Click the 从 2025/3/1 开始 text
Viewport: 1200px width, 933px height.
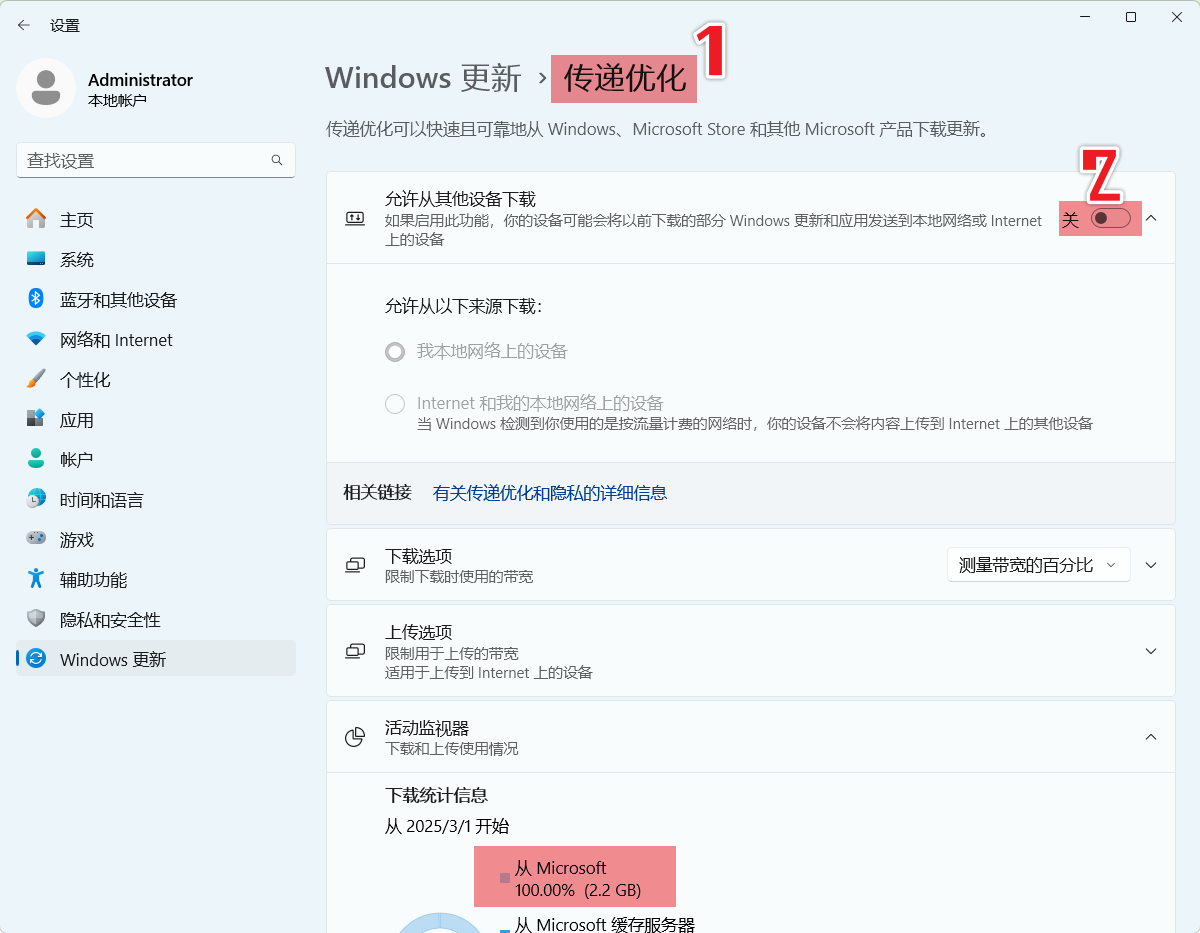coord(447,826)
